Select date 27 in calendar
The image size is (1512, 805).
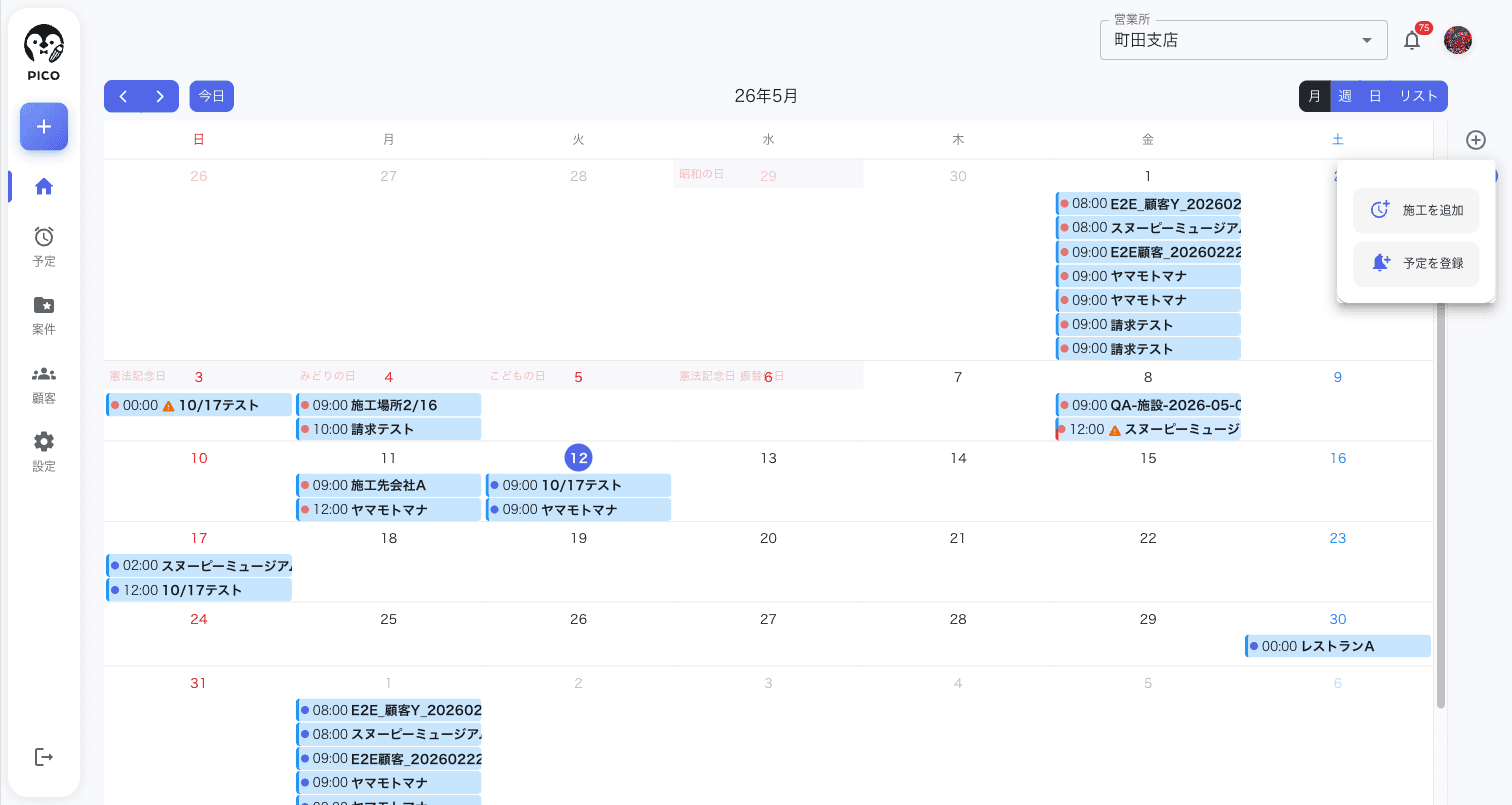pos(768,619)
